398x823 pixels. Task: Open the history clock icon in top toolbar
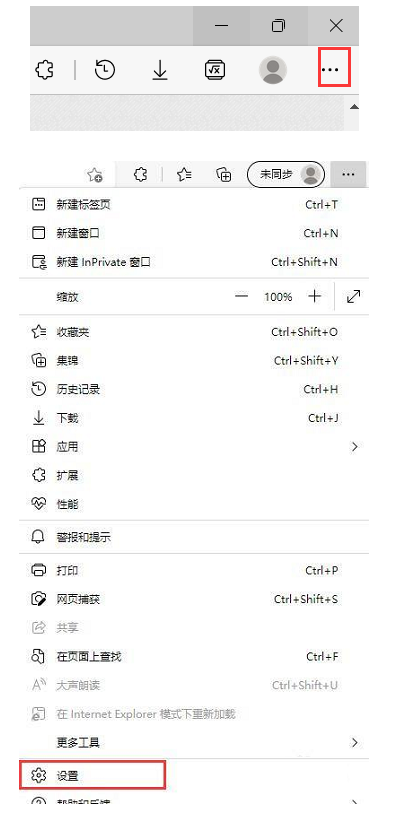coord(105,70)
